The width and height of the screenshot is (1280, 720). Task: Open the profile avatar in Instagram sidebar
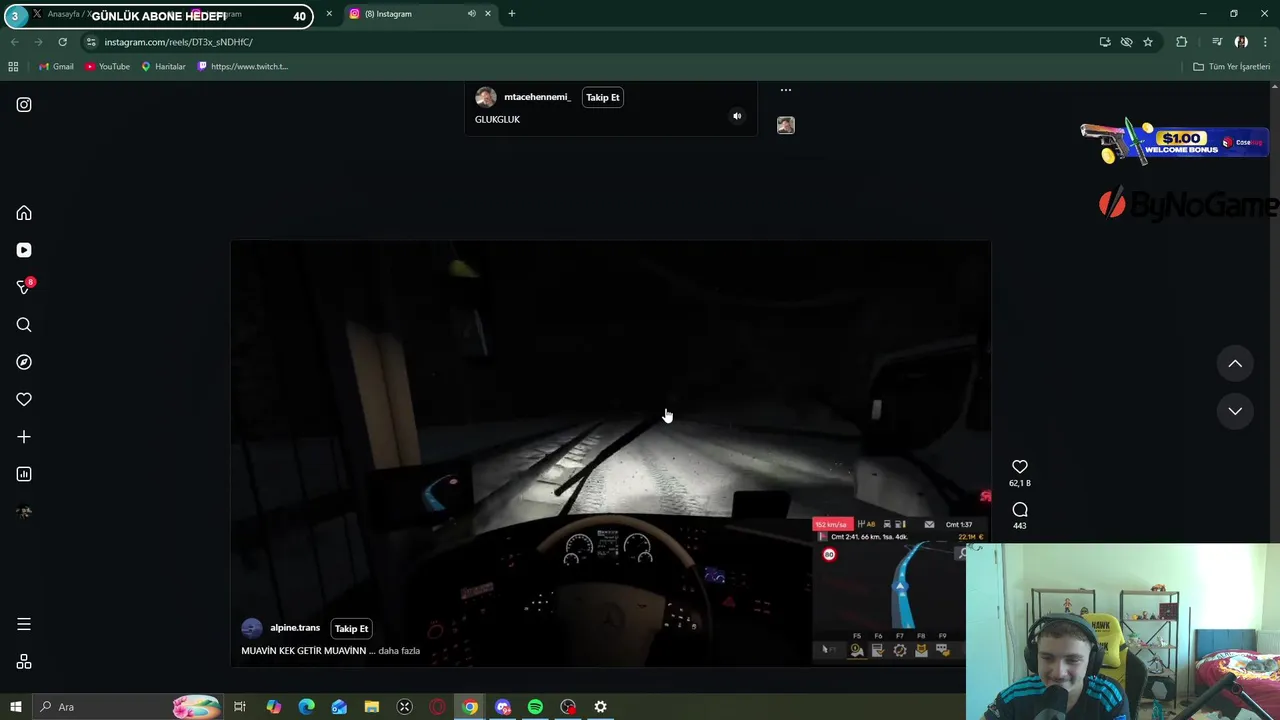24,512
